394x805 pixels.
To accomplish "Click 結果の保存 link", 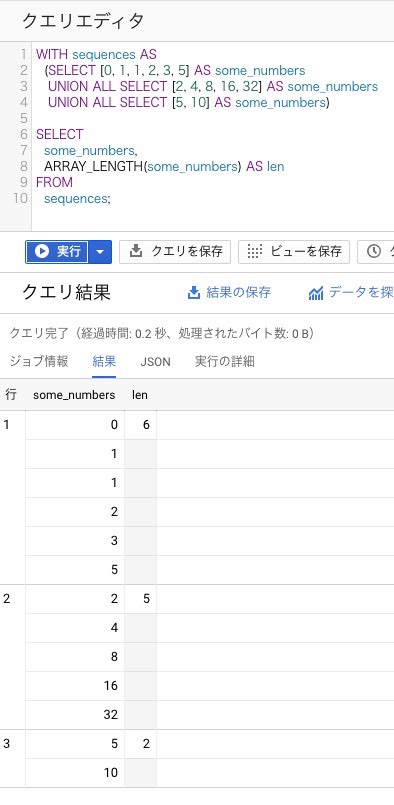I will (x=238, y=293).
